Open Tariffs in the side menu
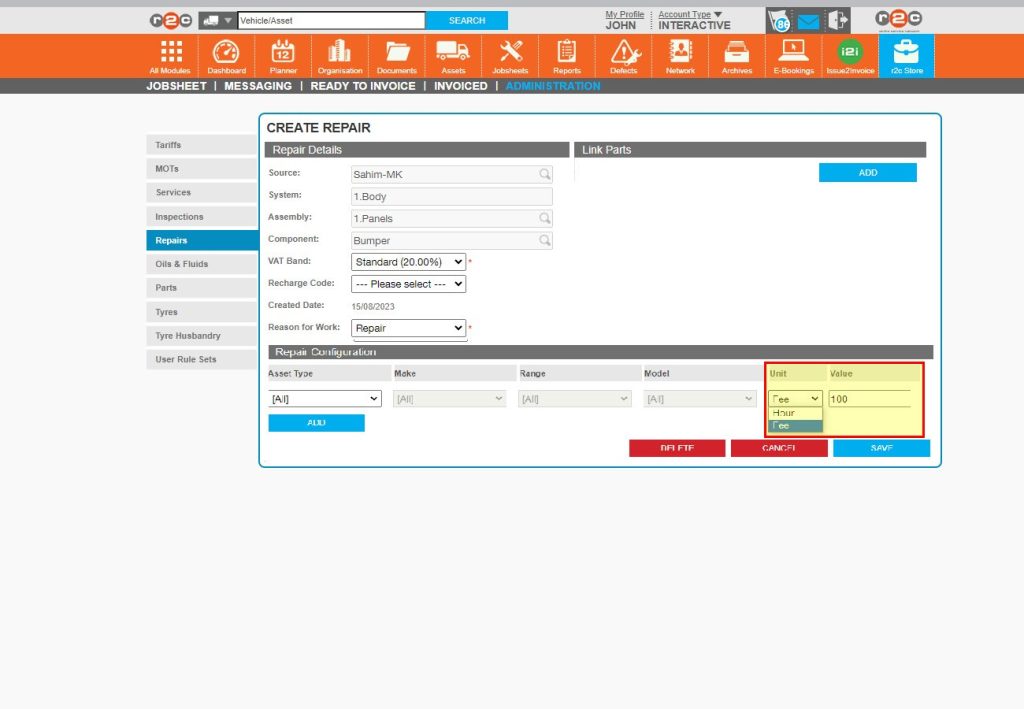The width and height of the screenshot is (1024, 709). point(202,145)
